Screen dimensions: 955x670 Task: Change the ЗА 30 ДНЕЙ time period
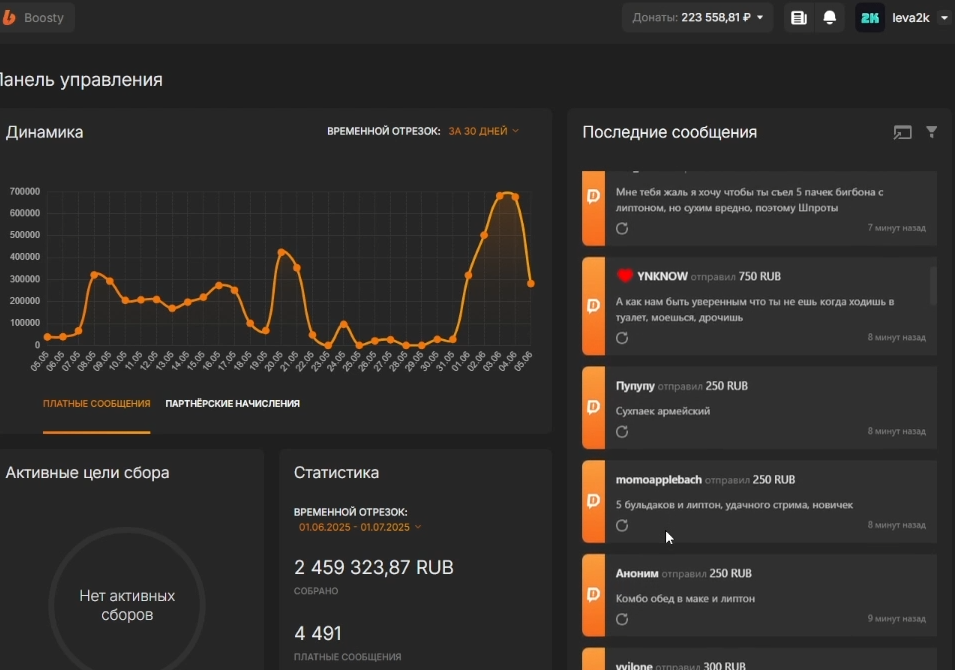484,131
